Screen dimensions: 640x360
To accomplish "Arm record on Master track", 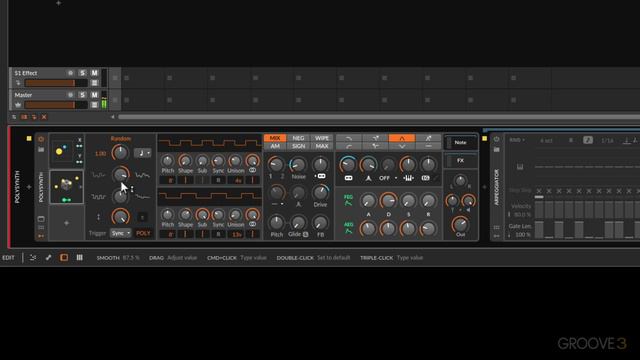I will coord(71,95).
